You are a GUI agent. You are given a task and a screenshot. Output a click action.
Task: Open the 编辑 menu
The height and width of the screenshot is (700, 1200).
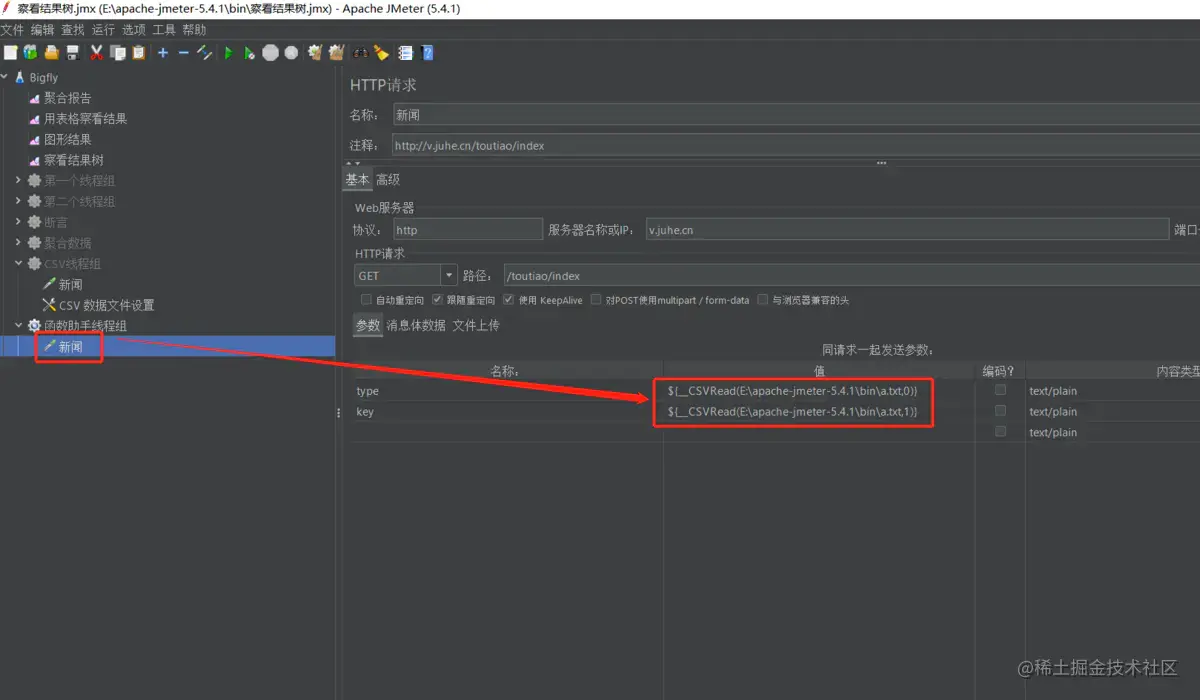click(42, 30)
